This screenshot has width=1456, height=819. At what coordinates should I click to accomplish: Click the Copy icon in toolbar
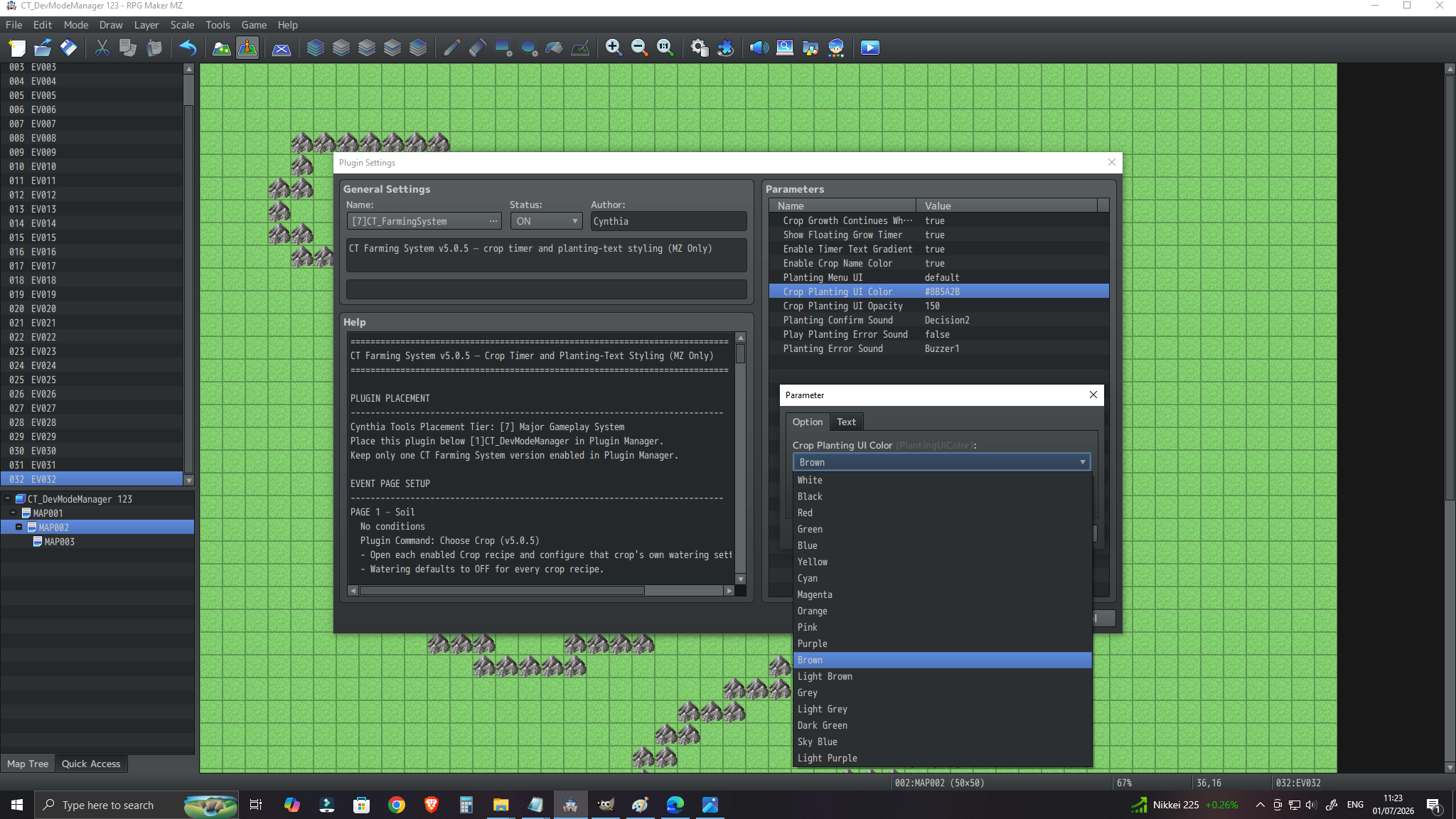point(128,48)
